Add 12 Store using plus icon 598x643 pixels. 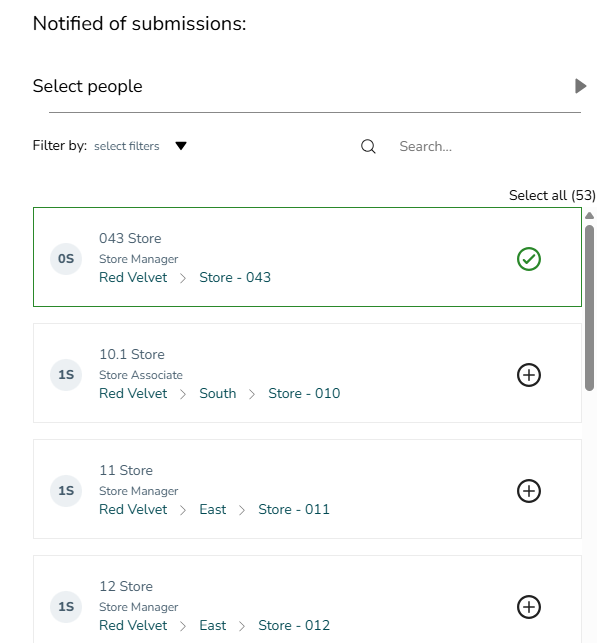point(529,607)
